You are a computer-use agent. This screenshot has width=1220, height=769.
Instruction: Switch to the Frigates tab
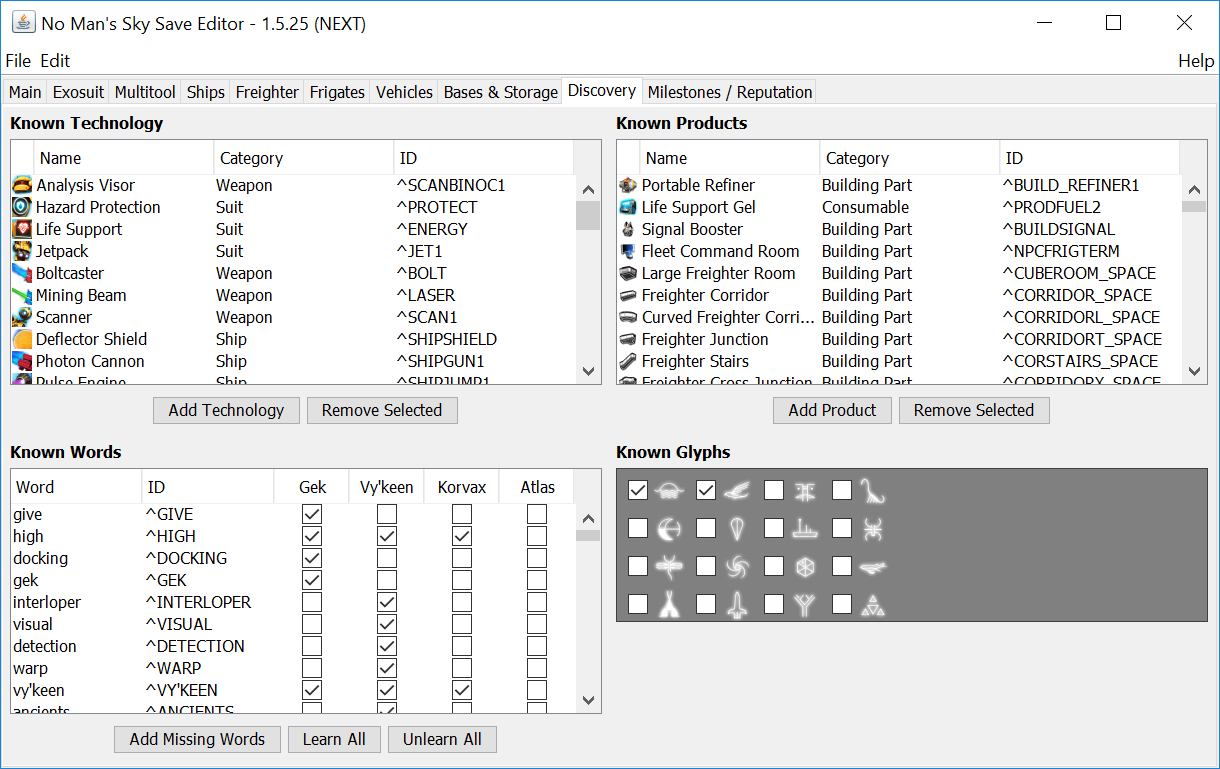pyautogui.click(x=337, y=92)
